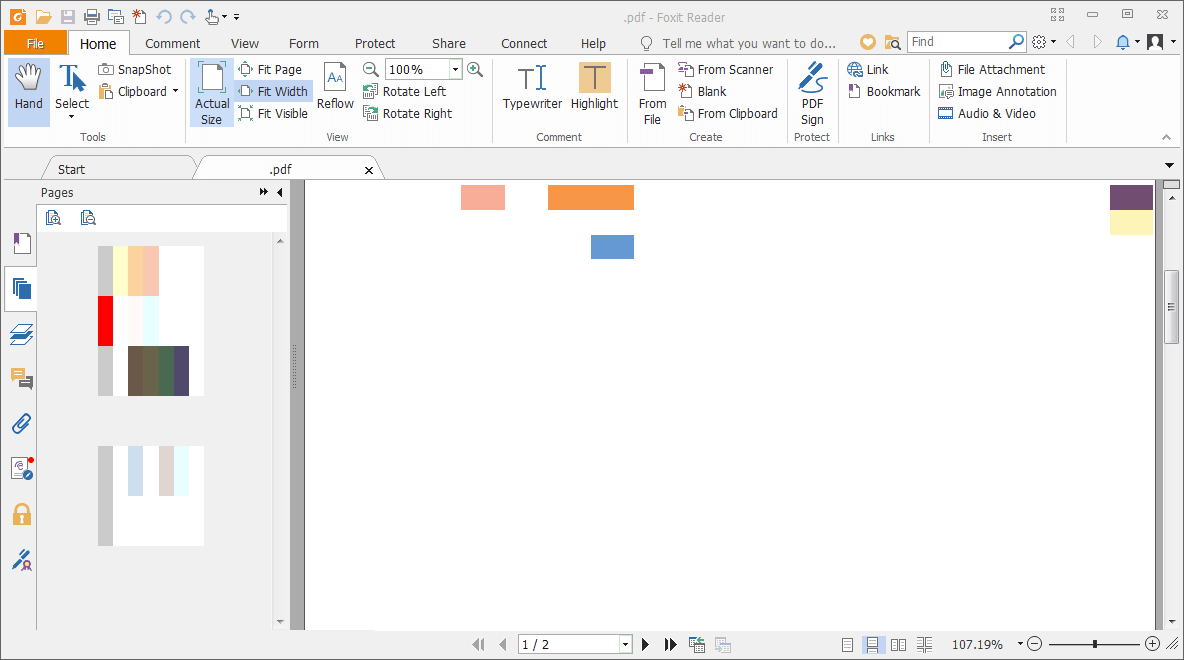Rotate the page left

405,91
